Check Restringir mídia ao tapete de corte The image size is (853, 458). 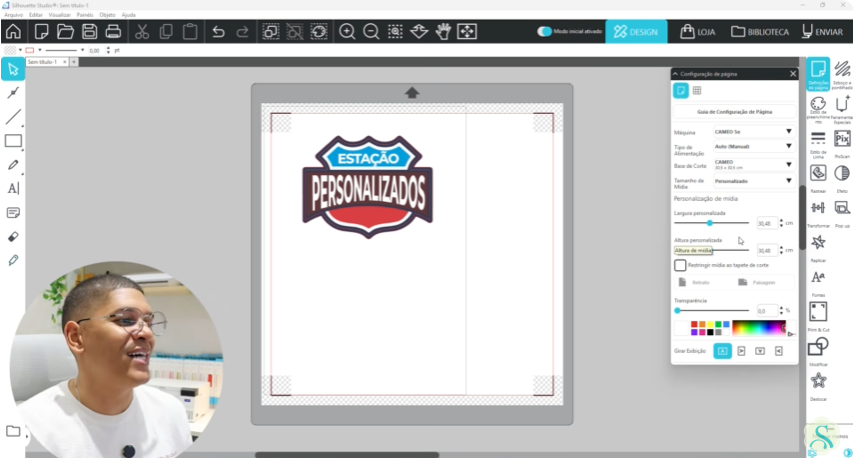pos(680,265)
